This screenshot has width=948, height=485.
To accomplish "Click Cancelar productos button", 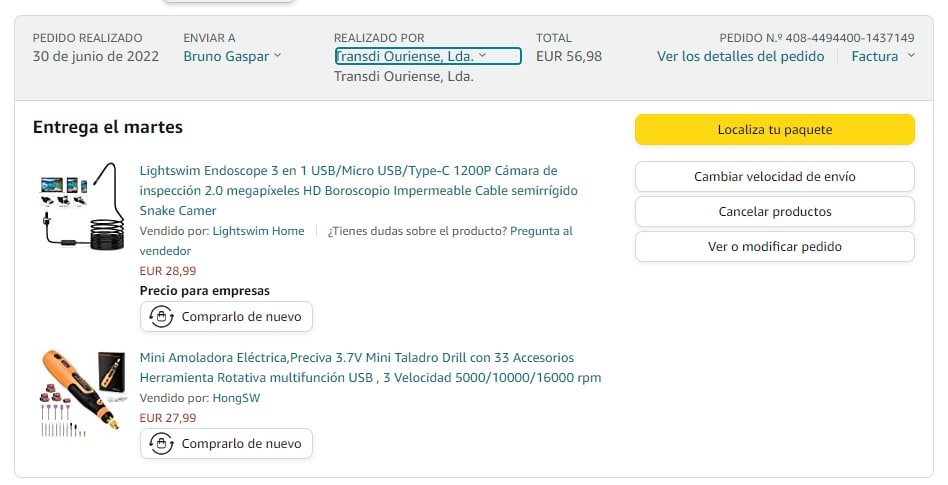I will click(774, 212).
